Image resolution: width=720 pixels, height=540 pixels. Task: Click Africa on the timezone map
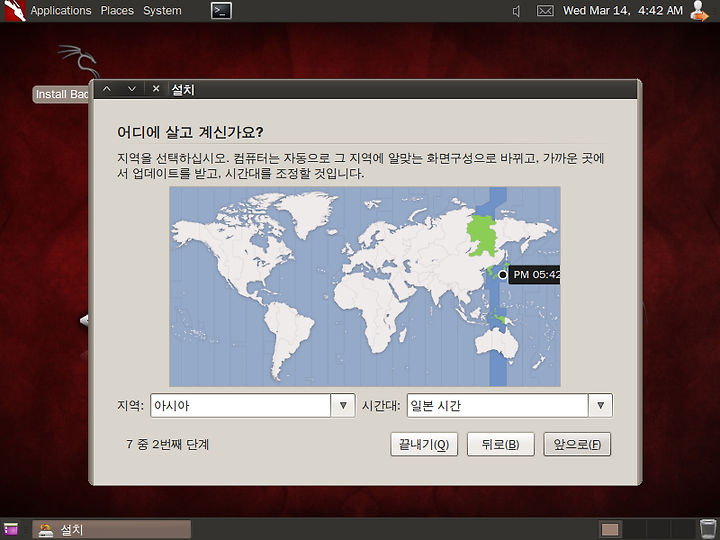(x=372, y=308)
